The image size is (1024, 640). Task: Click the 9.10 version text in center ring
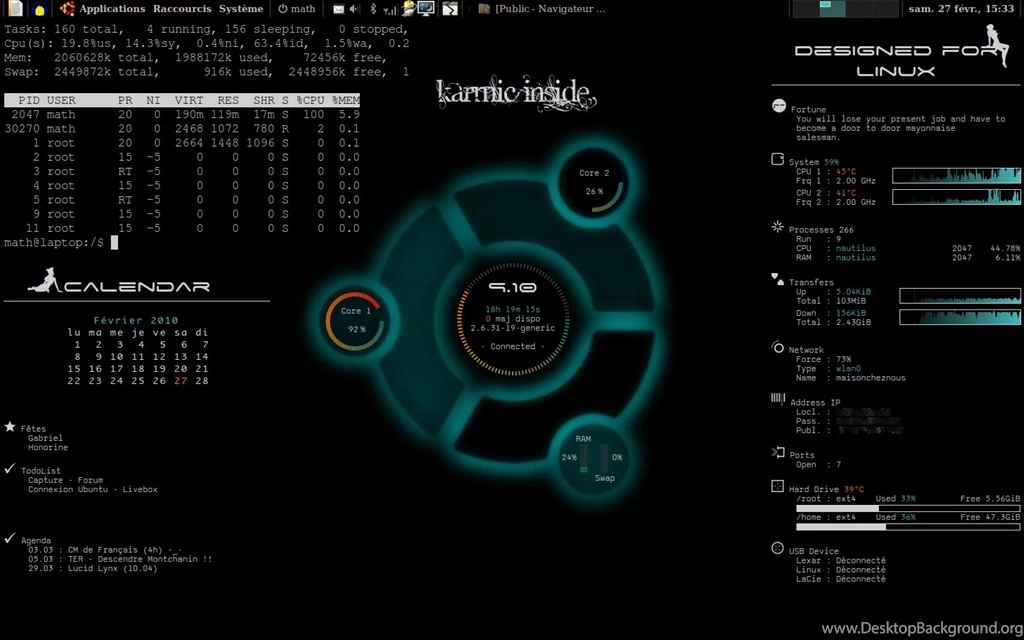tap(513, 287)
